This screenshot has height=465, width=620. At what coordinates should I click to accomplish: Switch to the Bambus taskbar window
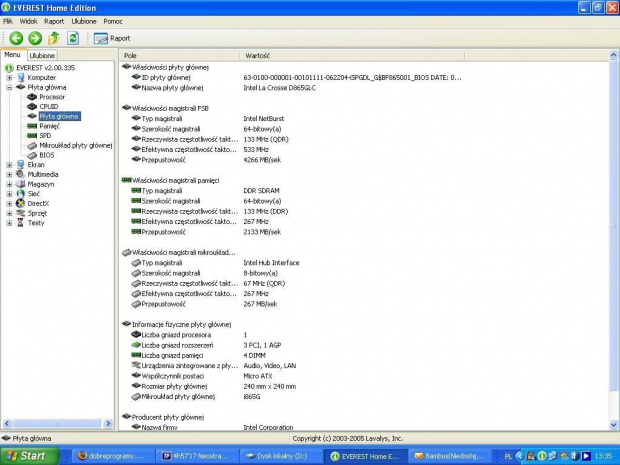click(450, 456)
